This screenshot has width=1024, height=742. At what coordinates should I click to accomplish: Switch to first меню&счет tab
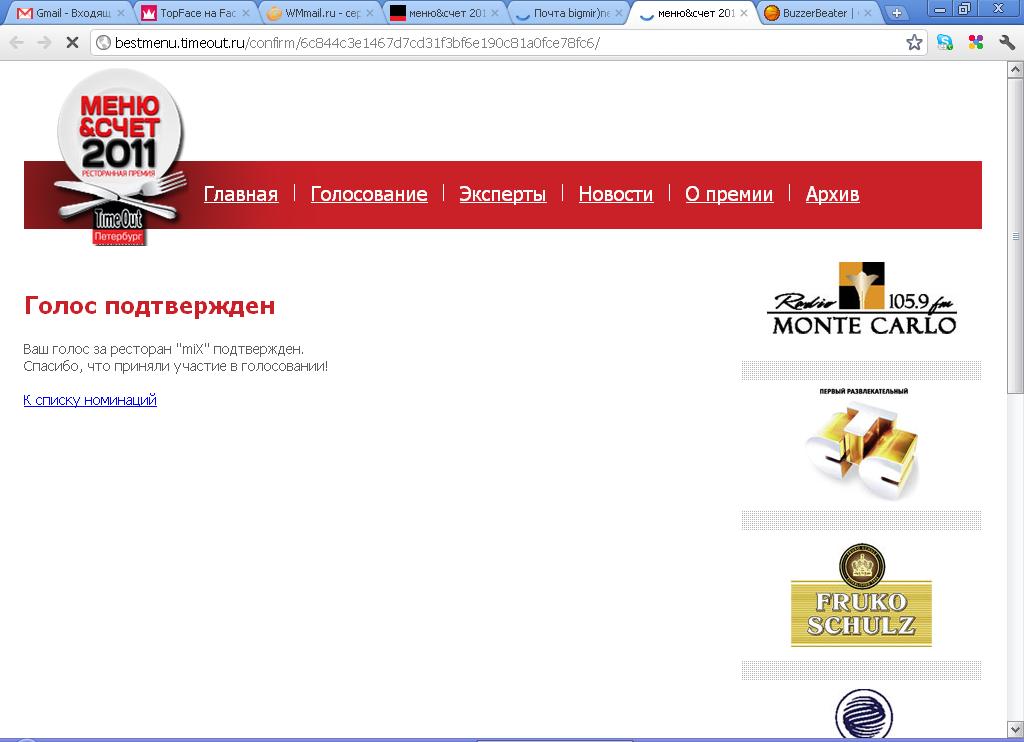pyautogui.click(x=444, y=13)
